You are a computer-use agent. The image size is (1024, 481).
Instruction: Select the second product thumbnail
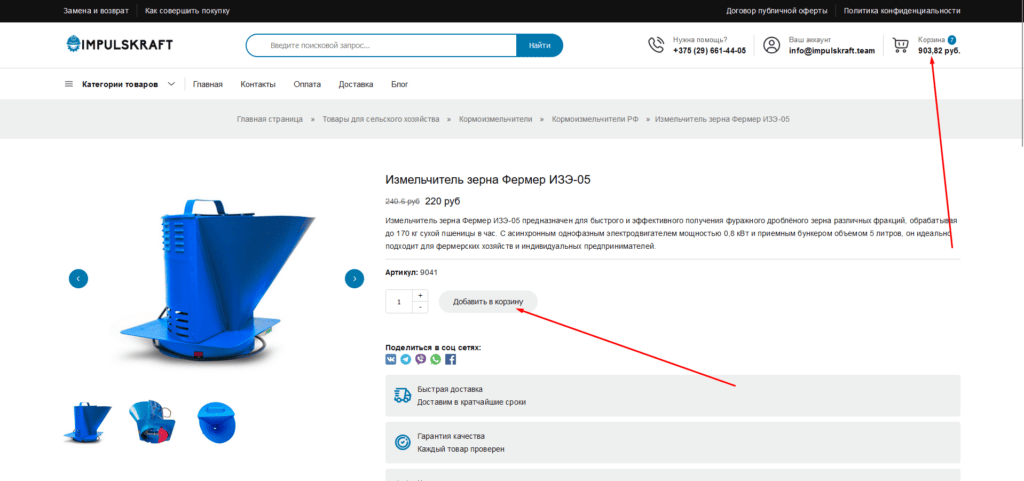coord(153,423)
